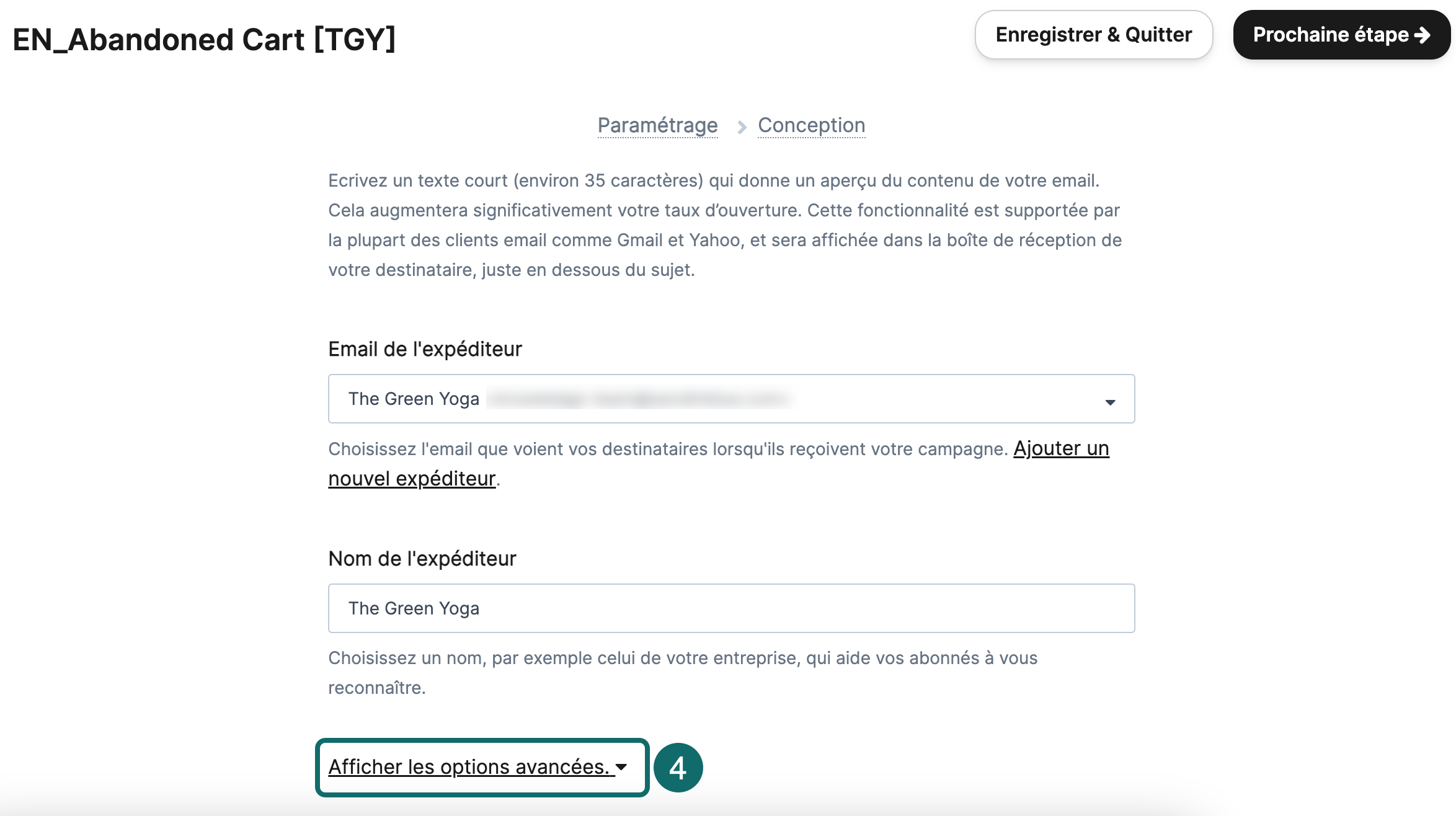
Task: Go to next step with Prochaine étape
Action: point(1341,35)
